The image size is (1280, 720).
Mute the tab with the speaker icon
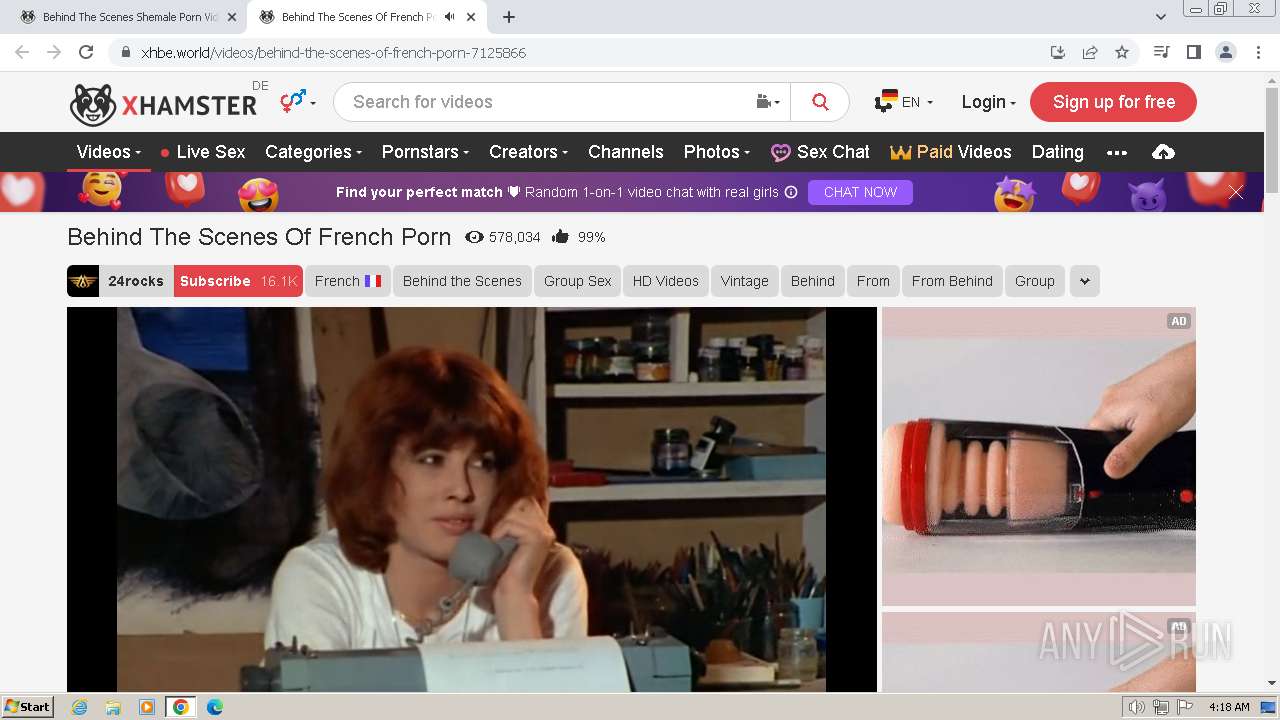(449, 17)
